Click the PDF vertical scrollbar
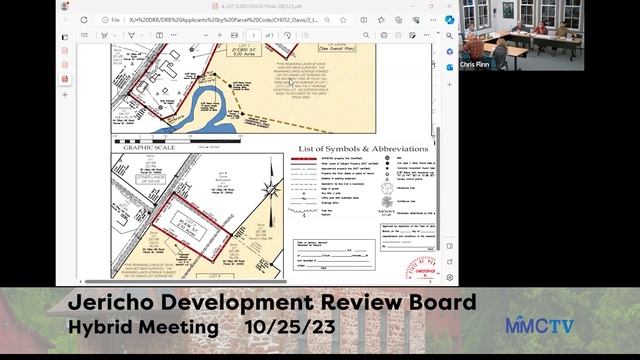The image size is (640, 360). click(x=438, y=188)
